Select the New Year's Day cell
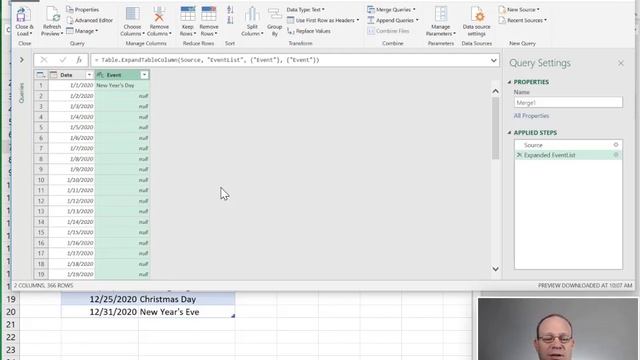This screenshot has height=360, width=640. pyautogui.click(x=122, y=85)
